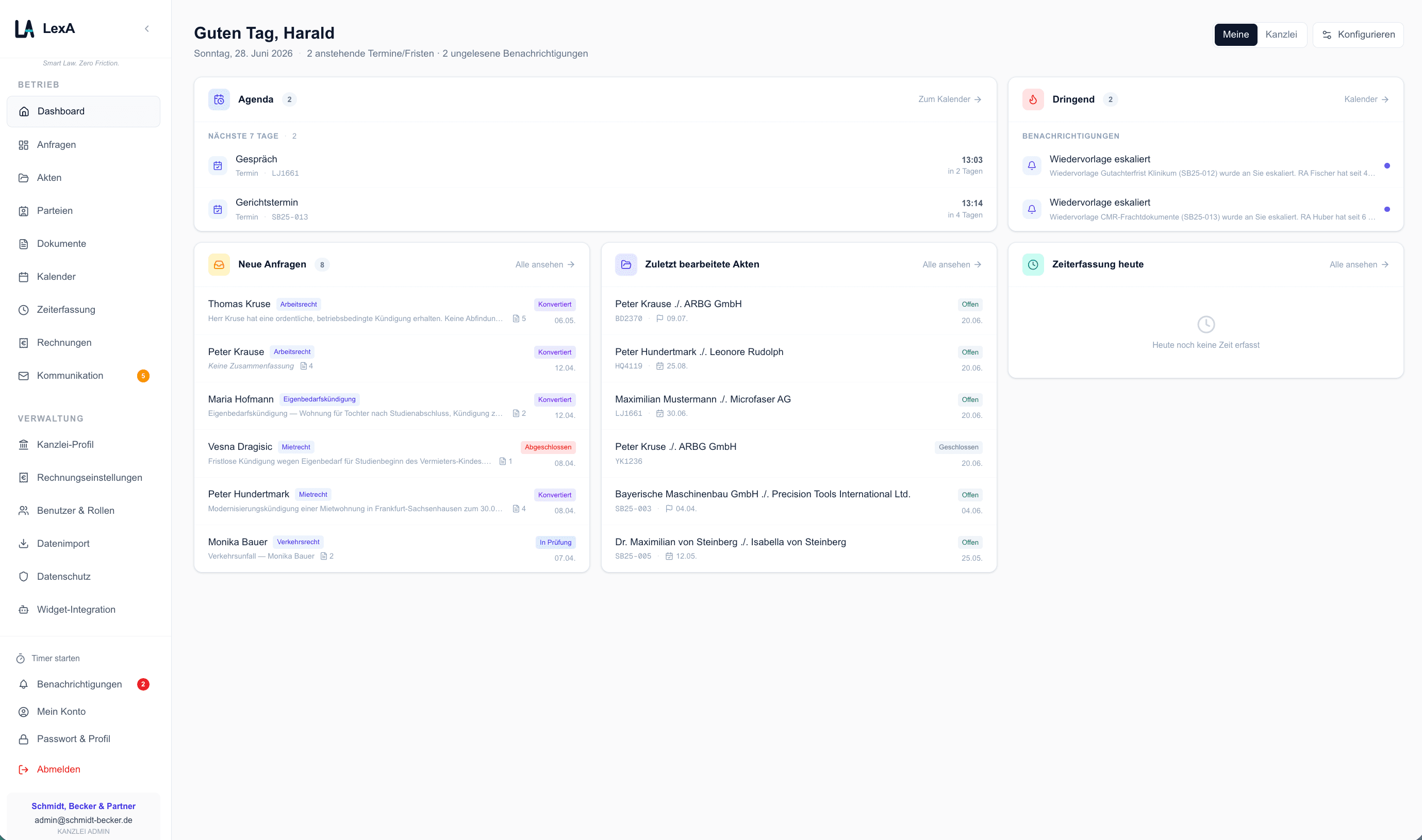Click the Arbeitsrecht tag on Peter Krause inquiry
The image size is (1422, 840).
click(292, 352)
